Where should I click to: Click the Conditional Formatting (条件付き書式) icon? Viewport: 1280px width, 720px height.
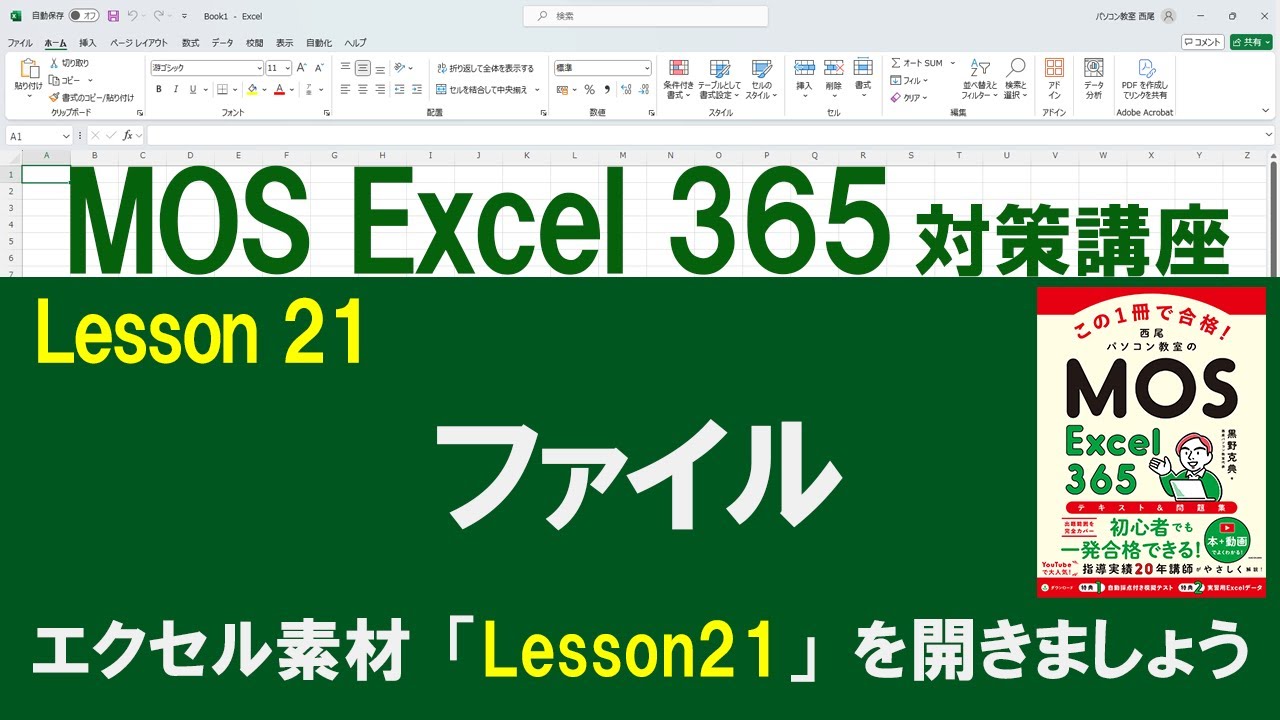coord(679,68)
